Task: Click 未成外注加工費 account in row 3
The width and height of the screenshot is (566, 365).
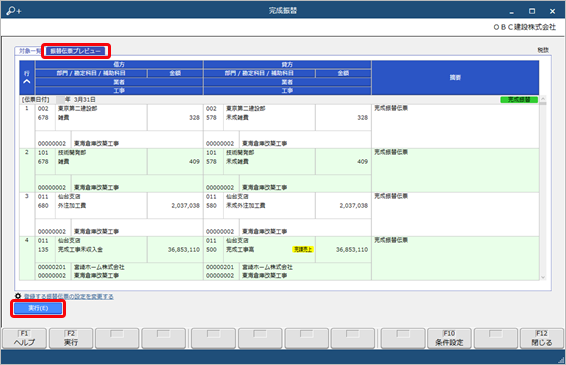Action: click(246, 205)
